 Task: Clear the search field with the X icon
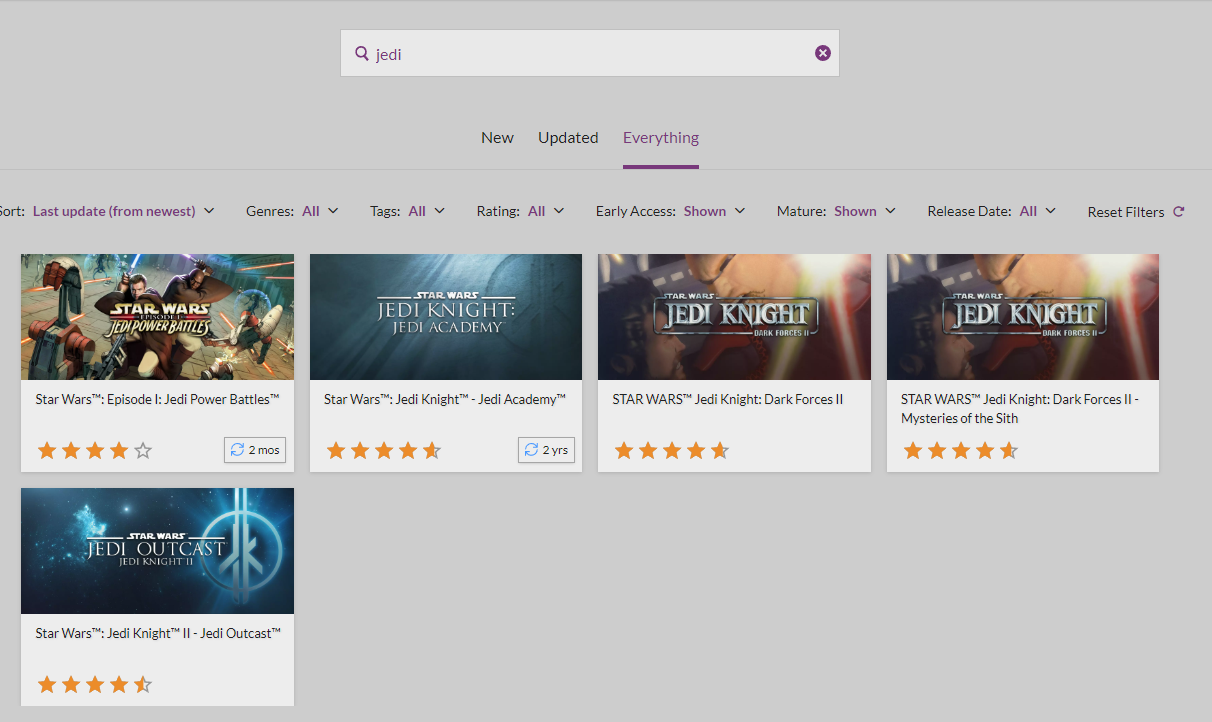pos(823,53)
